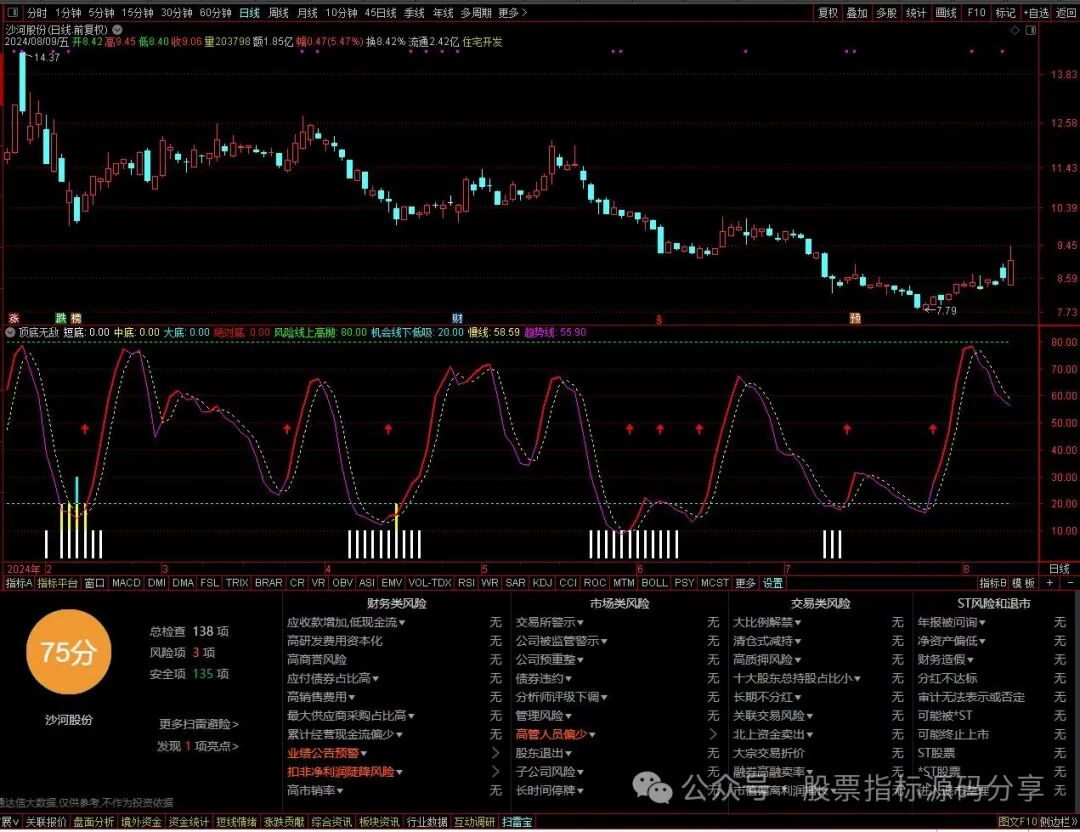The height and width of the screenshot is (832, 1080).
Task: Open the 更多 timeframe options
Action: pos(512,12)
